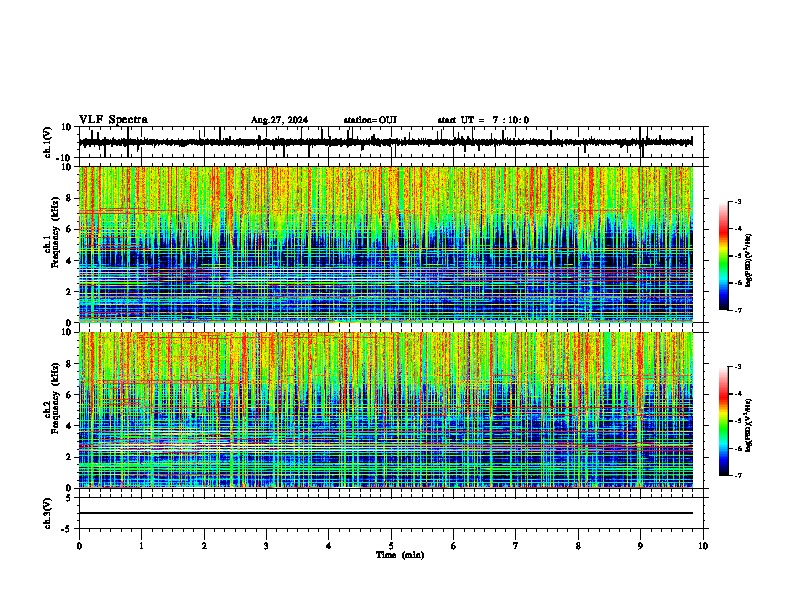Click the time axis tick label '0'

79,546
